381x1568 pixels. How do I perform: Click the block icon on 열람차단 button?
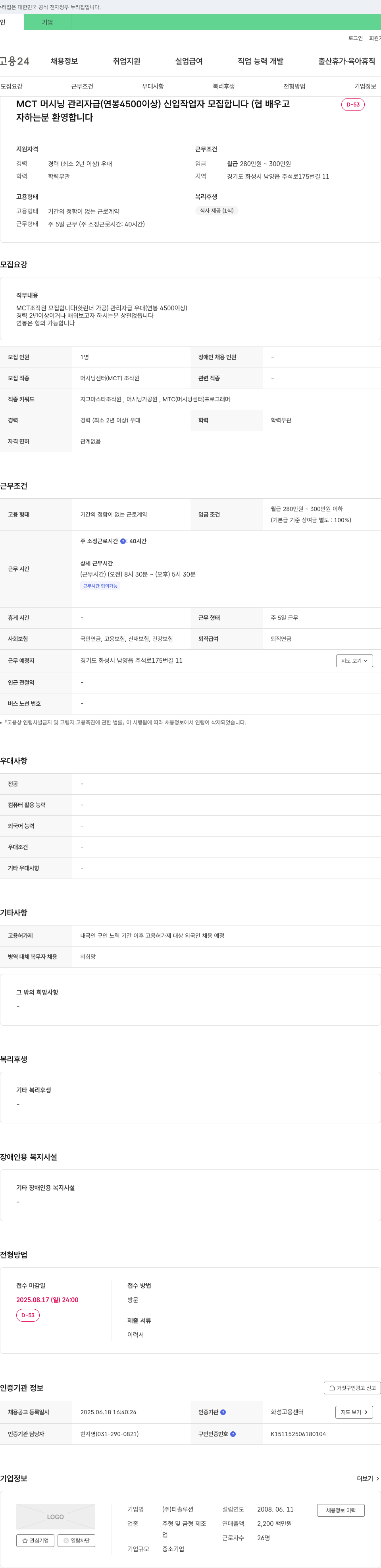point(66,1541)
